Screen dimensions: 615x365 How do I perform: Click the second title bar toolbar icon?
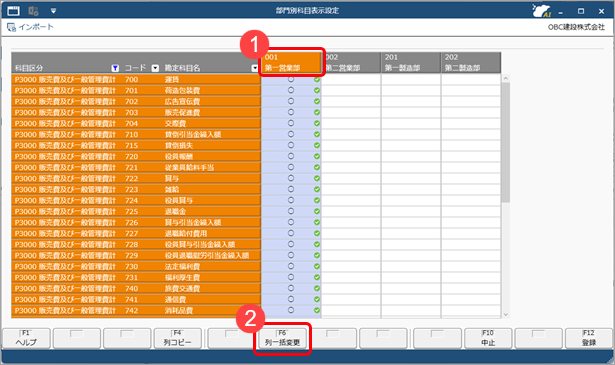33,11
